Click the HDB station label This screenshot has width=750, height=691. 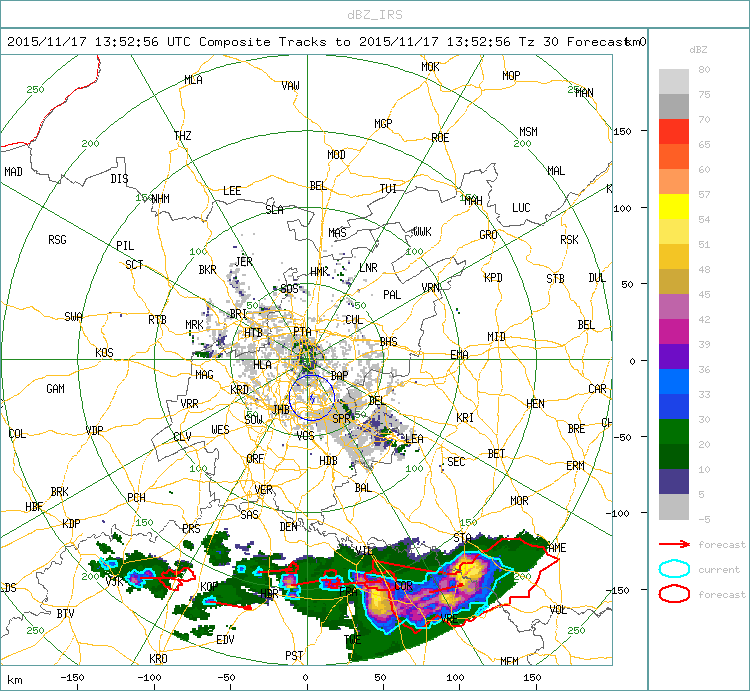point(328,461)
